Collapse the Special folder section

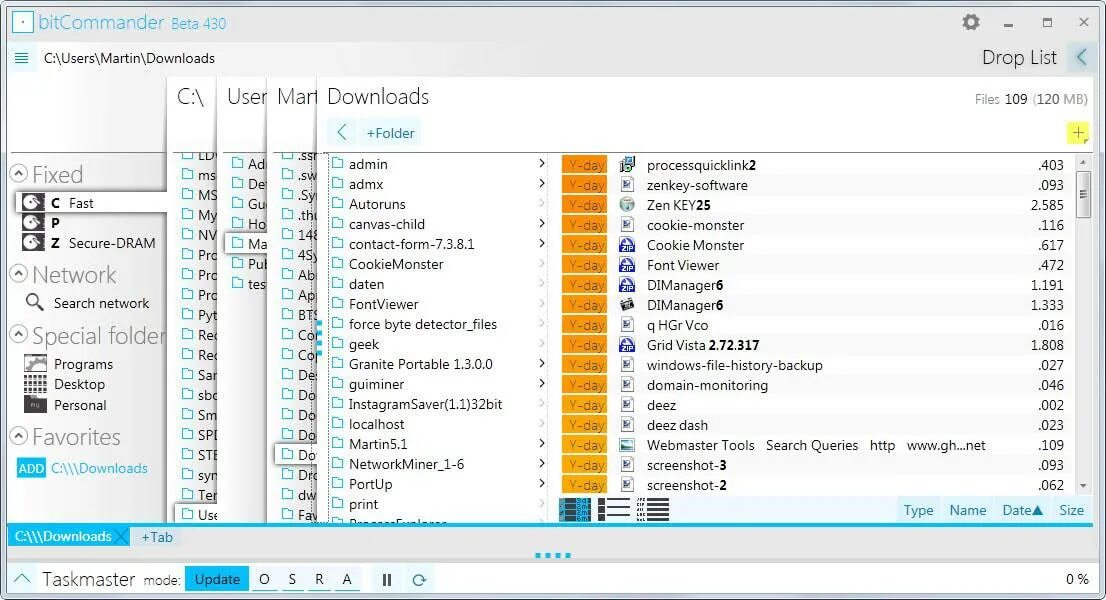coord(19,334)
